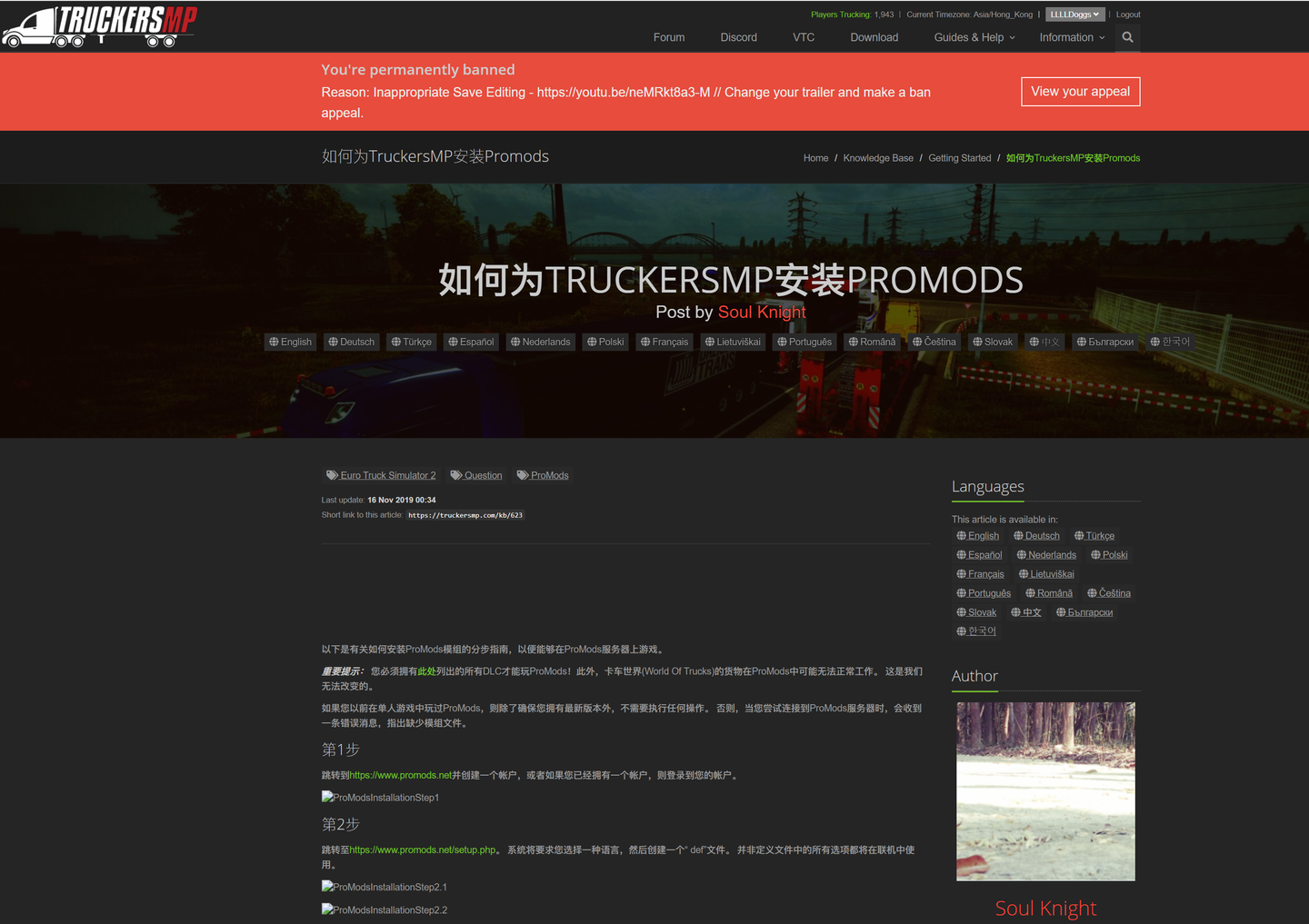Image resolution: width=1309 pixels, height=924 pixels.
Task: Switch to English in the banner language row
Action: pyautogui.click(x=291, y=342)
